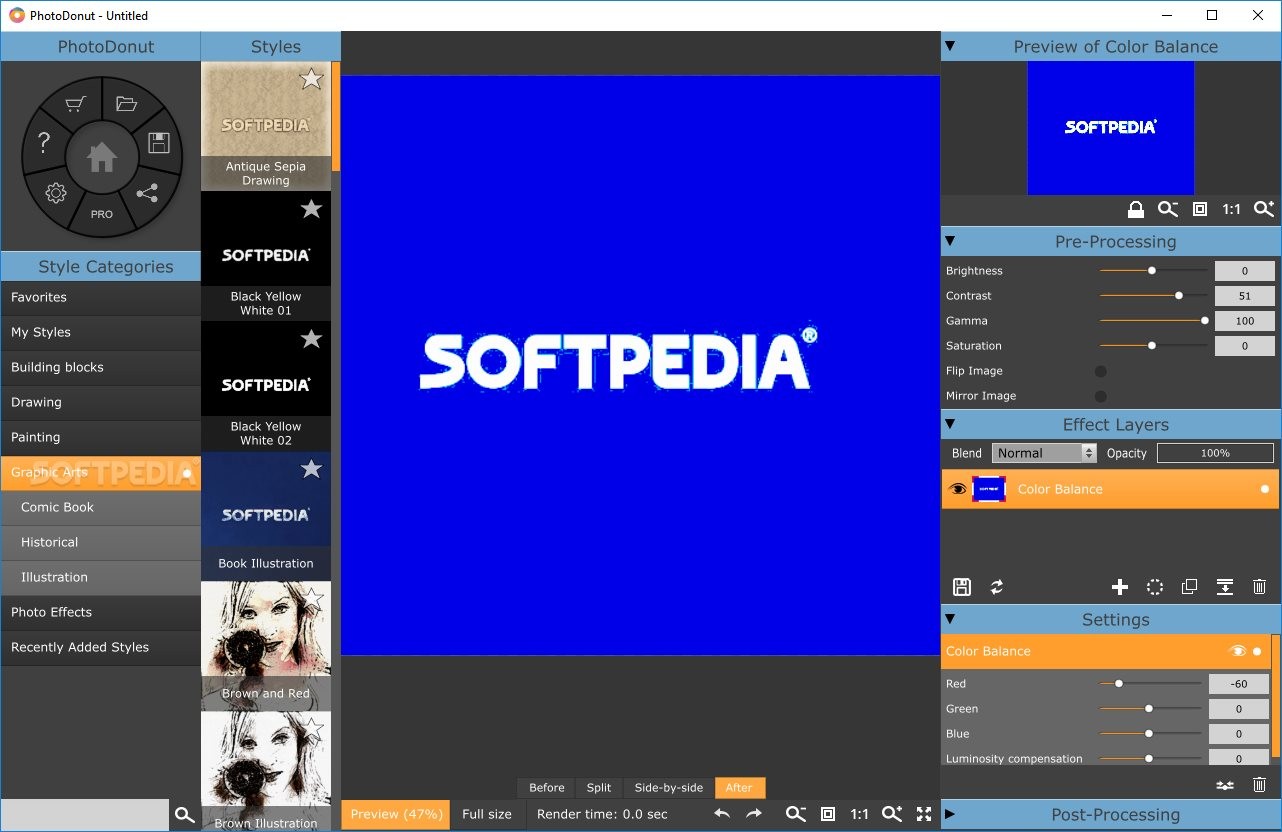Toggle eye icon in Color Balance settings

[1238, 651]
